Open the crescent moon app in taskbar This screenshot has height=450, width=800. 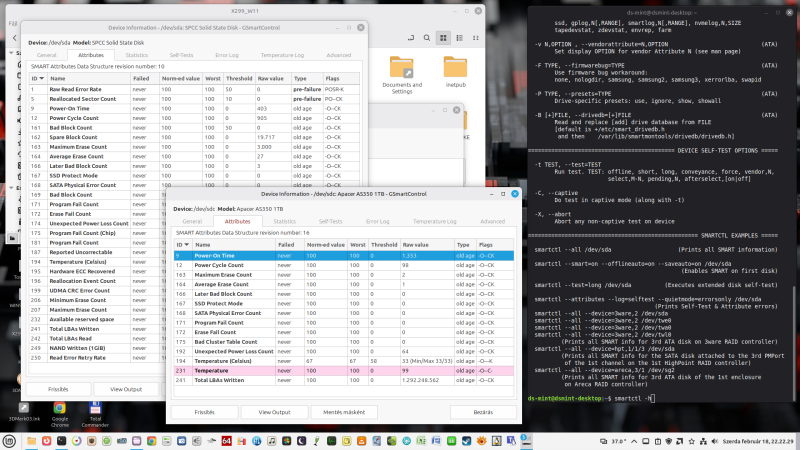[302, 441]
